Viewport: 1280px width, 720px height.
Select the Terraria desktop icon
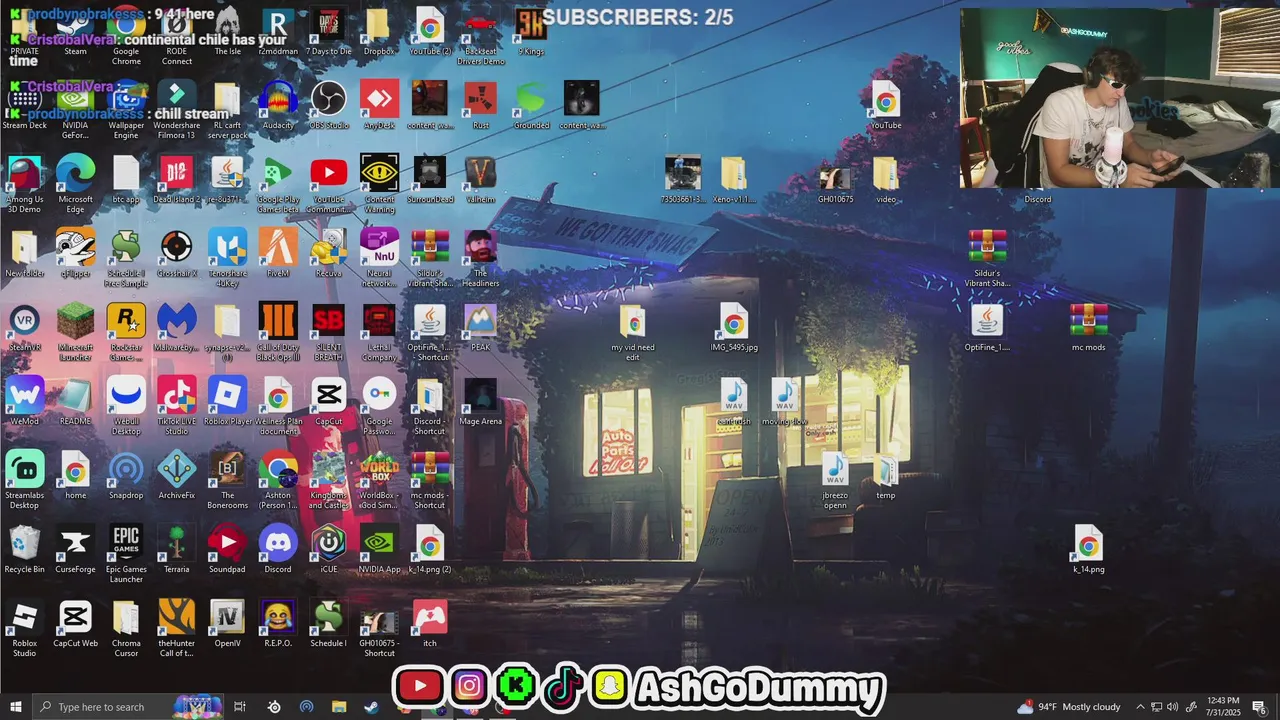point(177,550)
